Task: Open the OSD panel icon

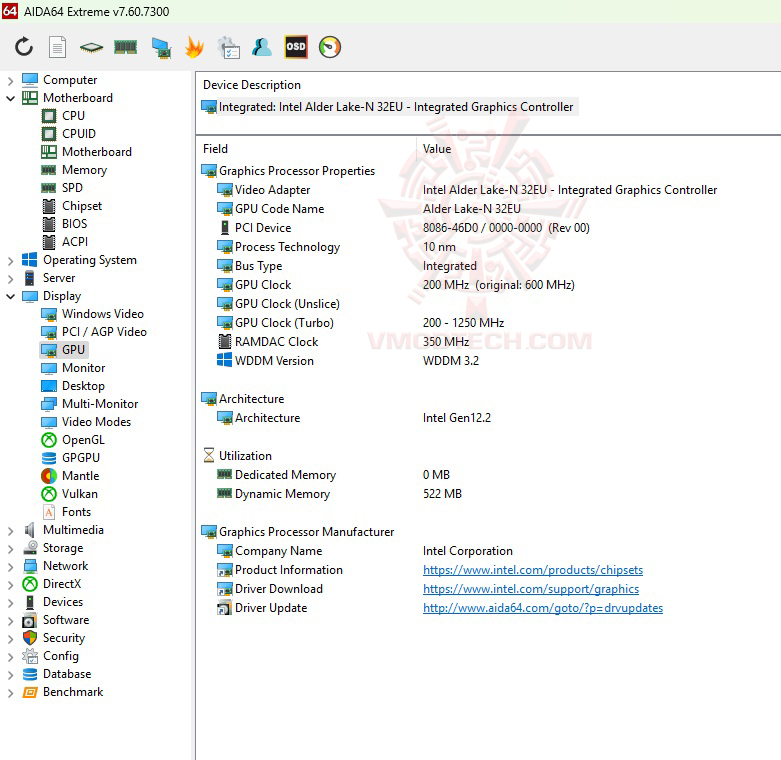Action: coord(296,47)
